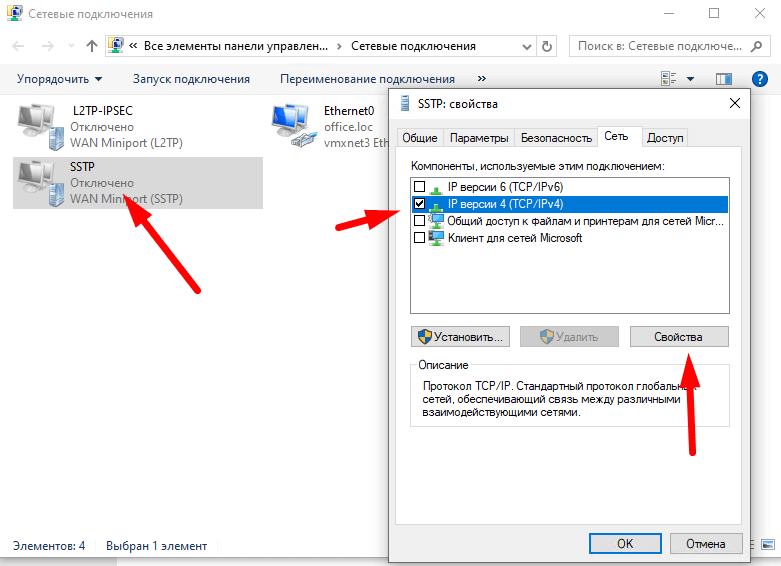The width and height of the screenshot is (781, 566).
Task: Switch to the Общие tab
Action: pyautogui.click(x=420, y=138)
